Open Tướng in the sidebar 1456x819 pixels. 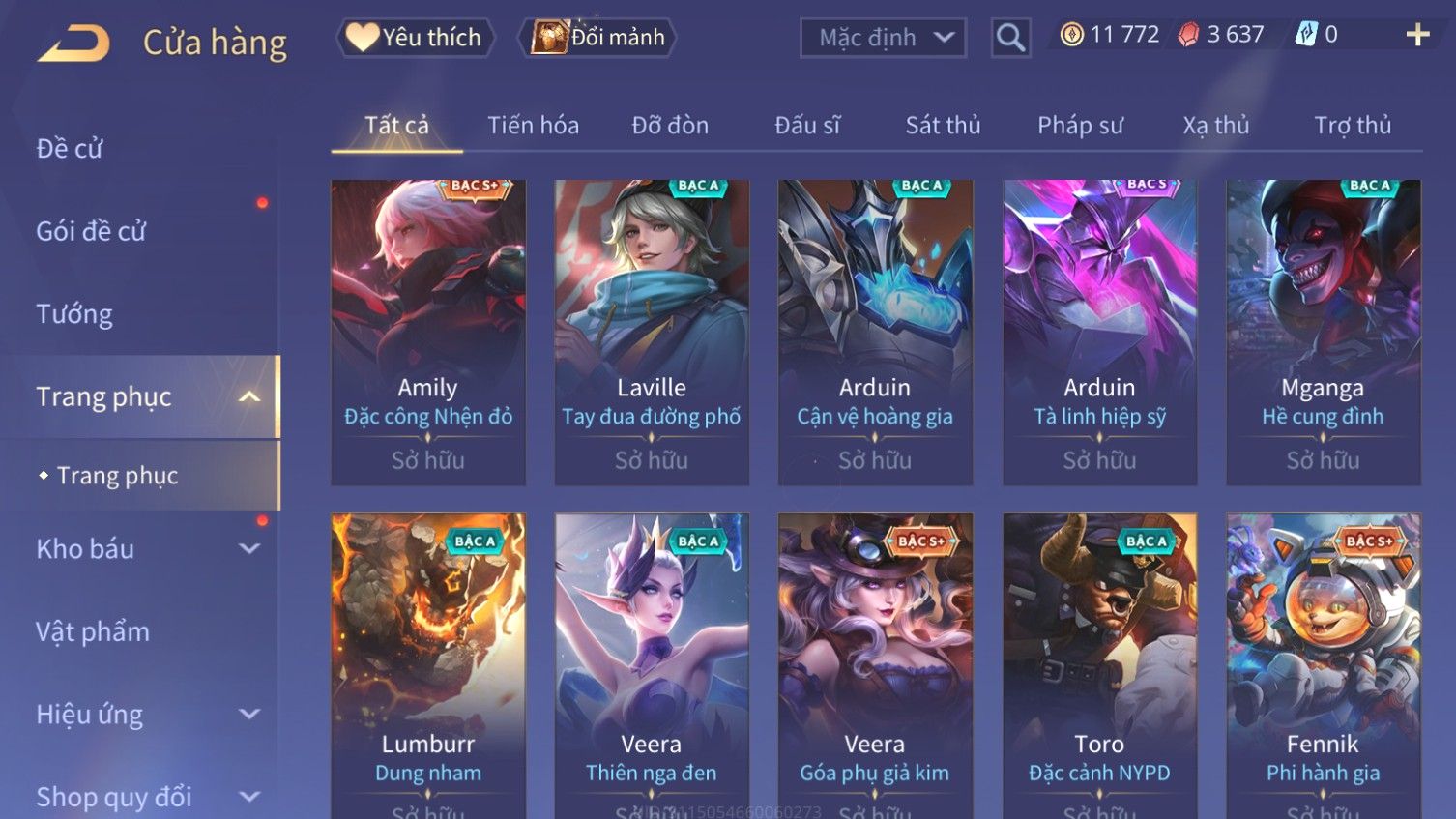74,313
